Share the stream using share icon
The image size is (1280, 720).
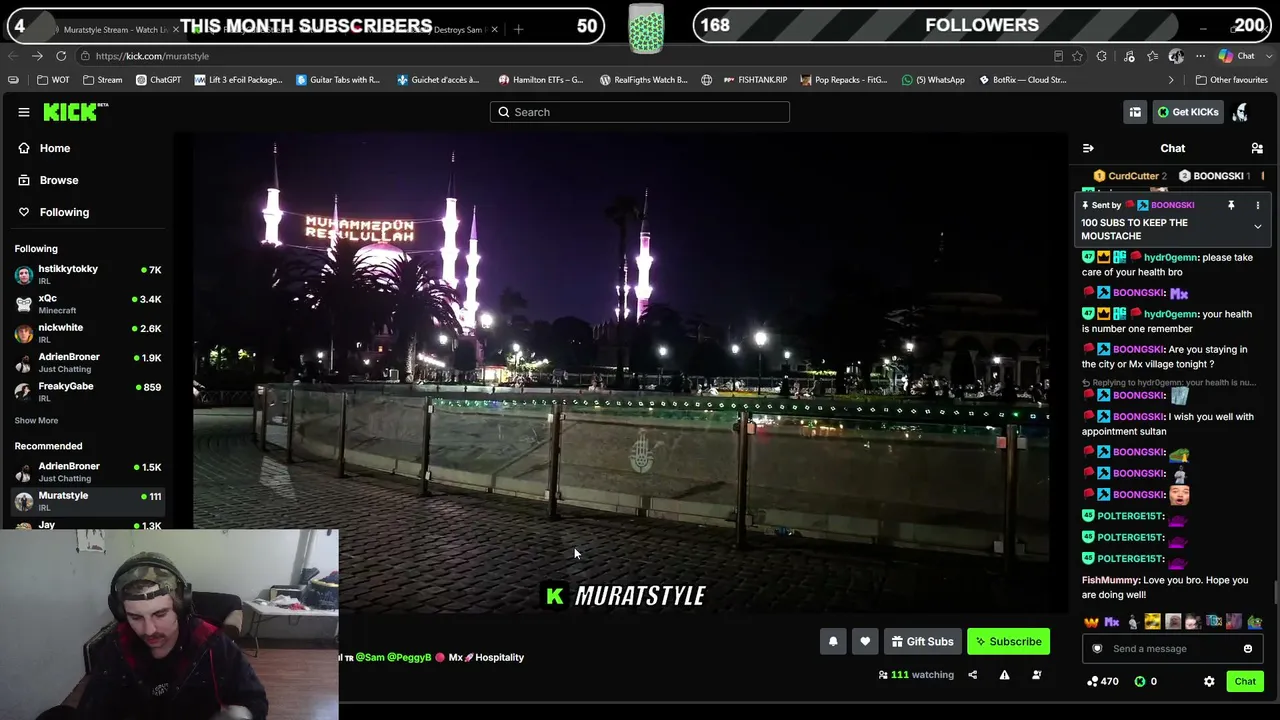[x=972, y=675]
